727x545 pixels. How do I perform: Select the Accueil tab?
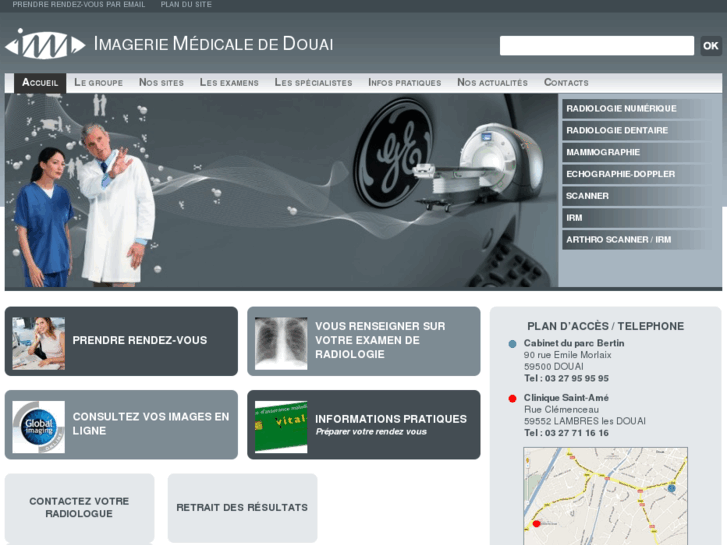[40, 83]
